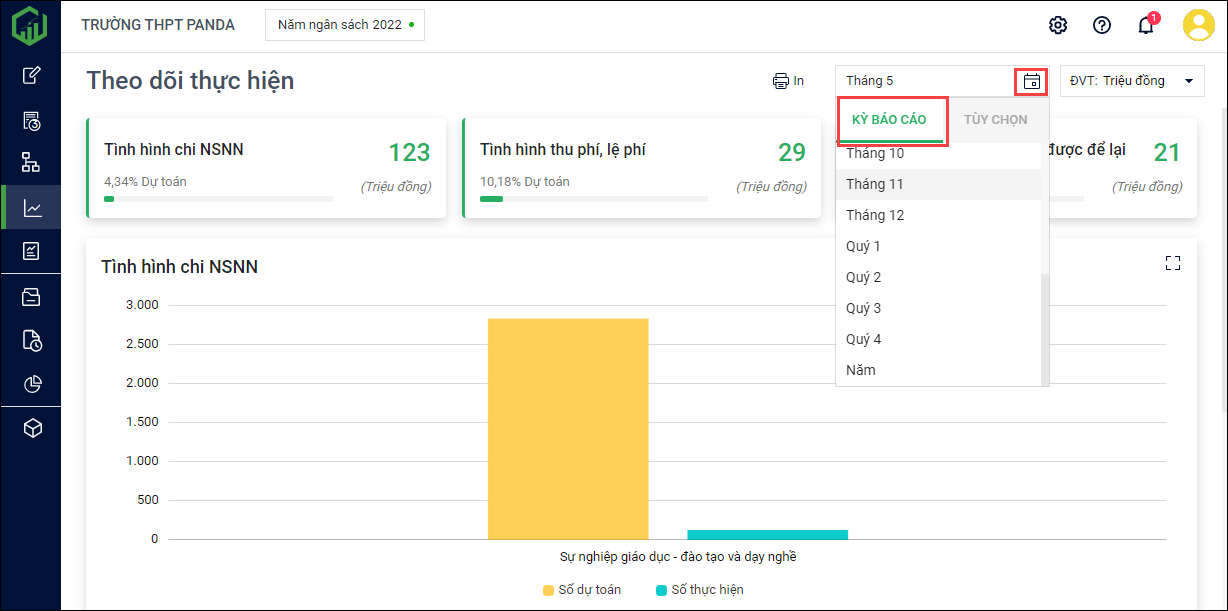Switch to the TÙY CHỌN tab
Screen dimensions: 1228x611
pos(995,120)
